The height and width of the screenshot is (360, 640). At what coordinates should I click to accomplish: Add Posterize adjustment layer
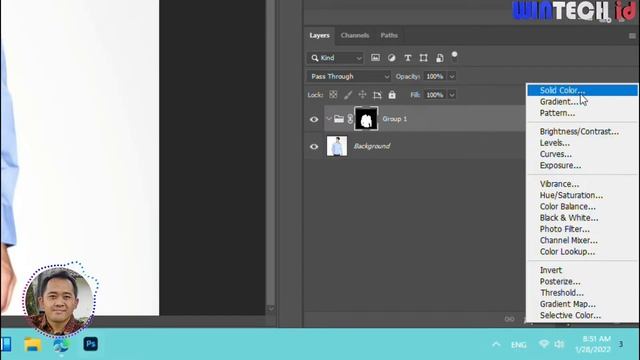pos(582,282)
